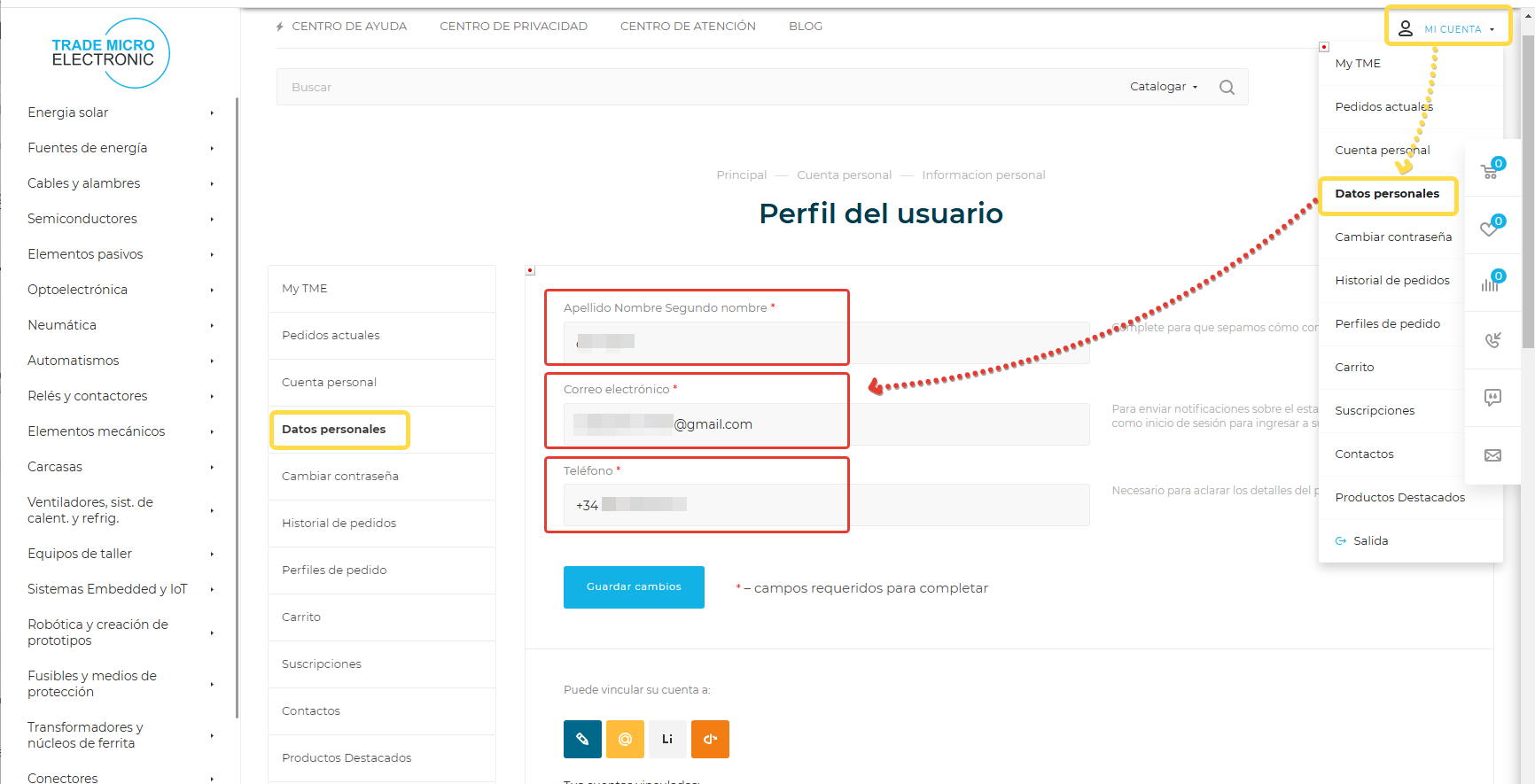
Task: Link account via the yellow @ icon
Action: coord(625,739)
